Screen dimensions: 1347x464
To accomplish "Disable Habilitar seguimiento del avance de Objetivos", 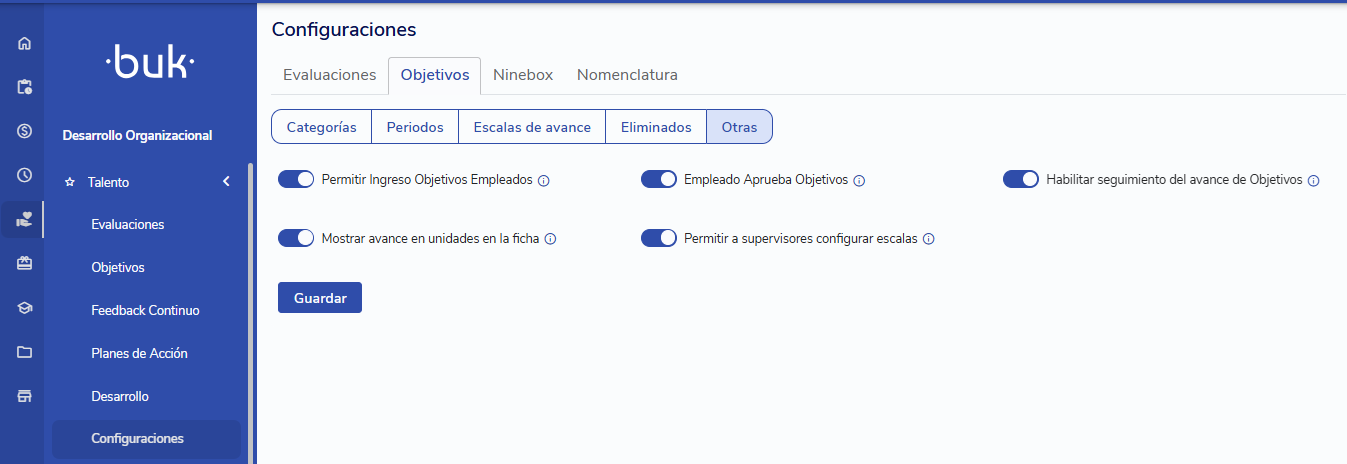I will pos(1021,179).
